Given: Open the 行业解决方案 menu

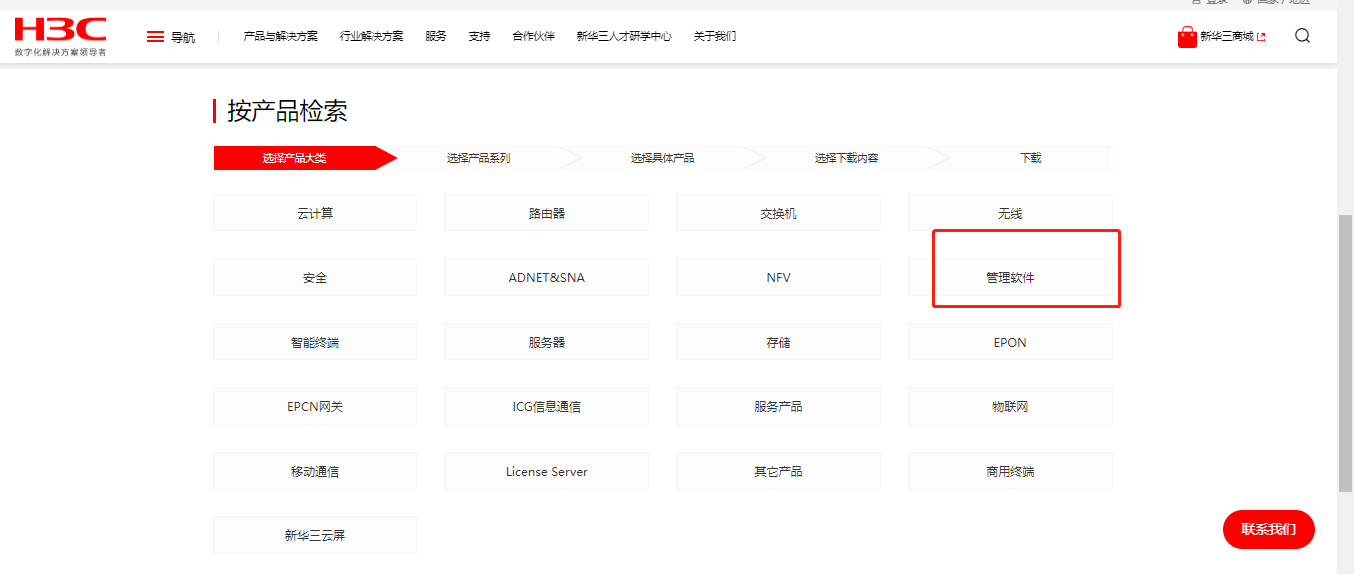Looking at the screenshot, I should click(x=372, y=36).
